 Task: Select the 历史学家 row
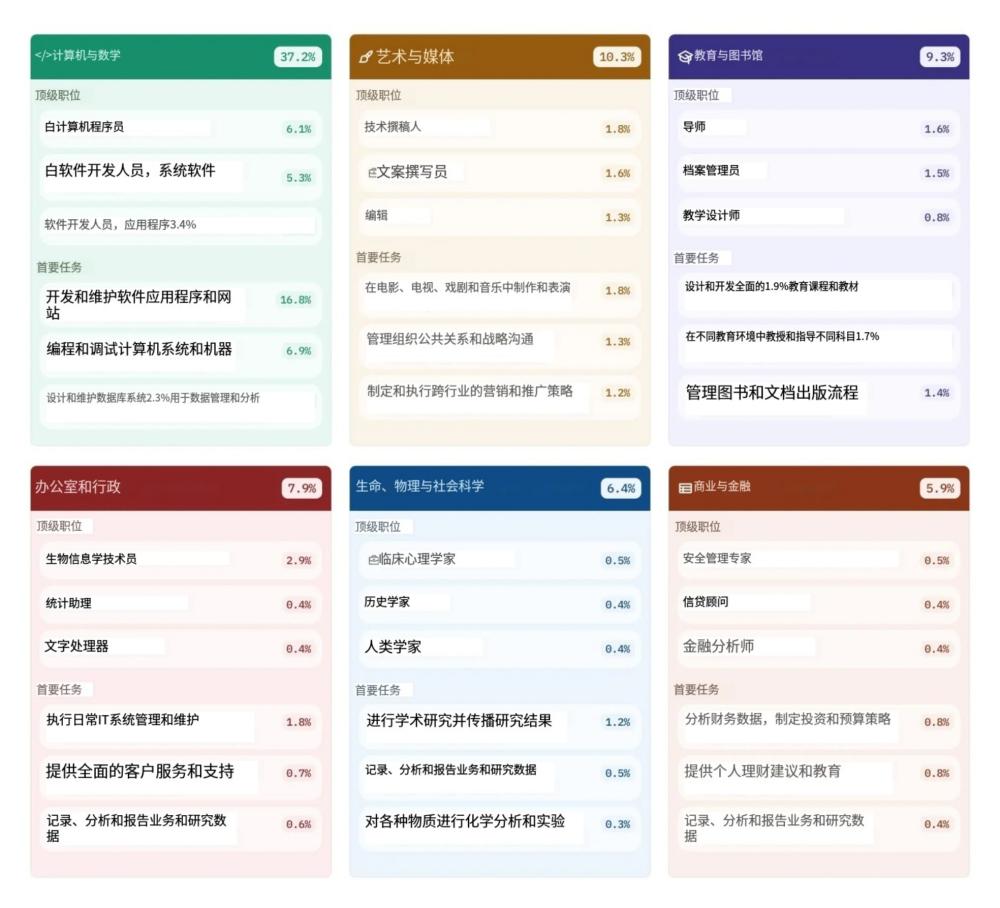pos(499,604)
